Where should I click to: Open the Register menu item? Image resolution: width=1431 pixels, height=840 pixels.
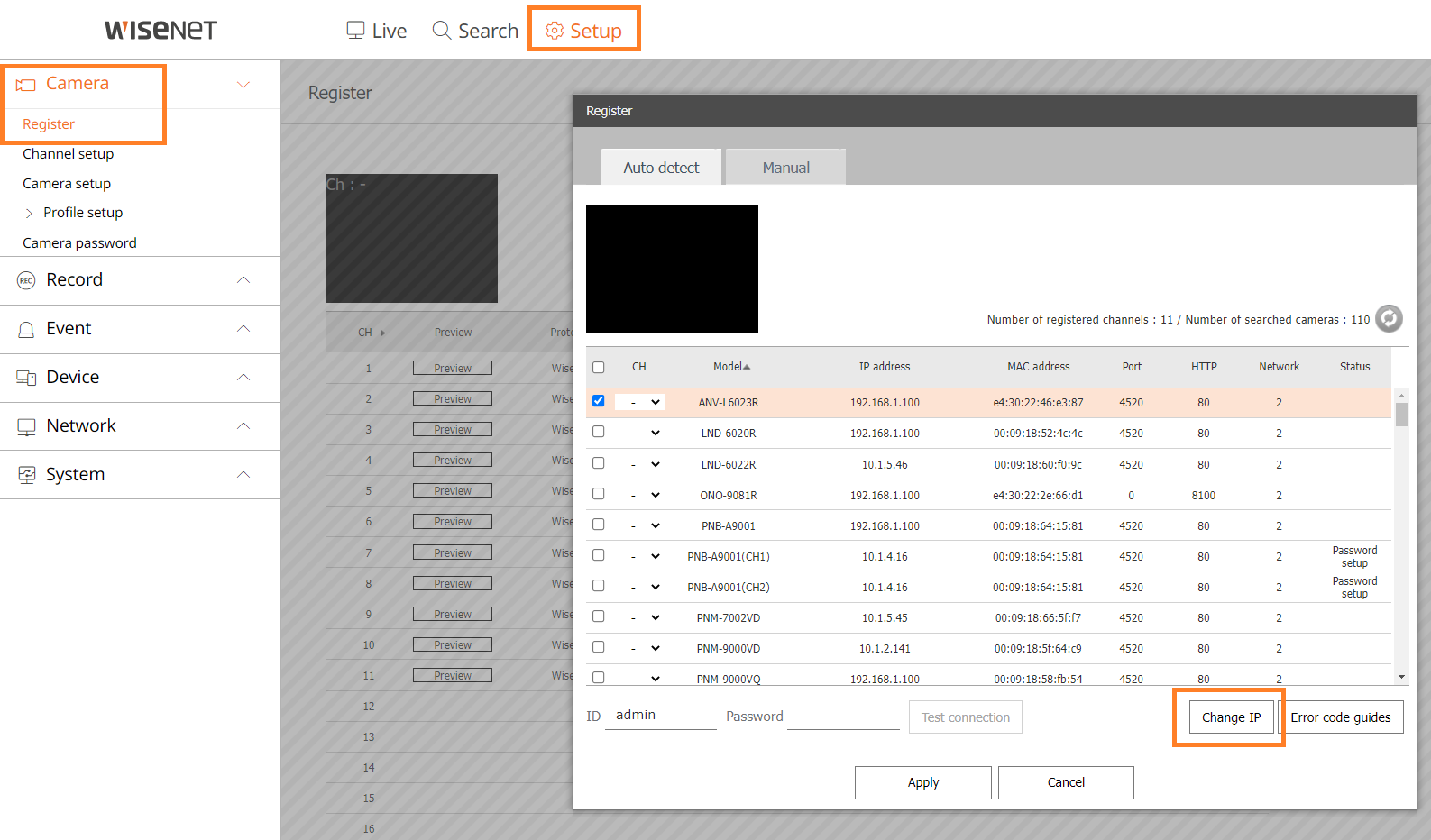(x=49, y=124)
